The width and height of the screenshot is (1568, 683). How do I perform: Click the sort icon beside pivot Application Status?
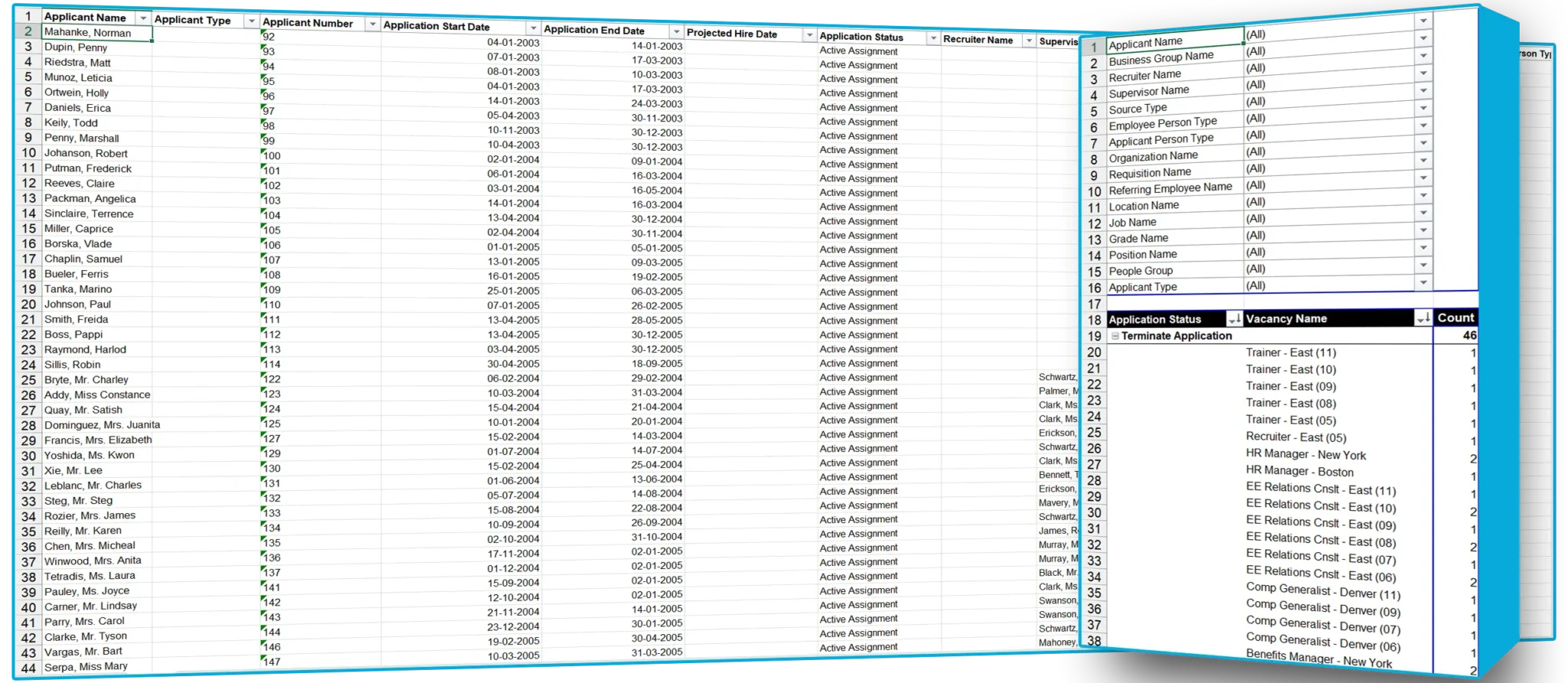(x=1234, y=319)
